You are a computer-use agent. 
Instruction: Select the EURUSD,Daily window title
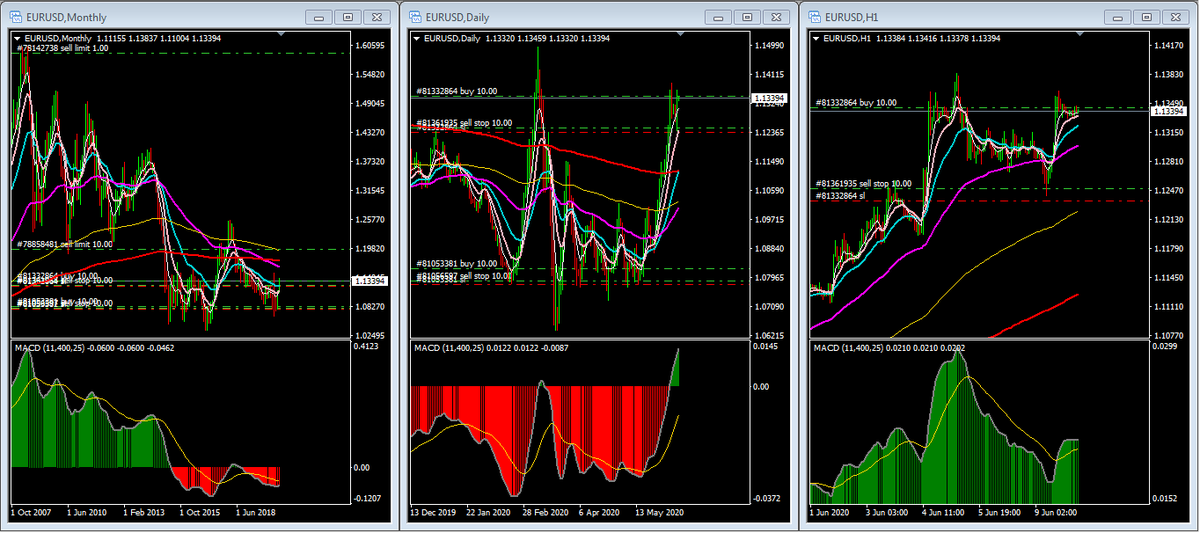click(459, 18)
